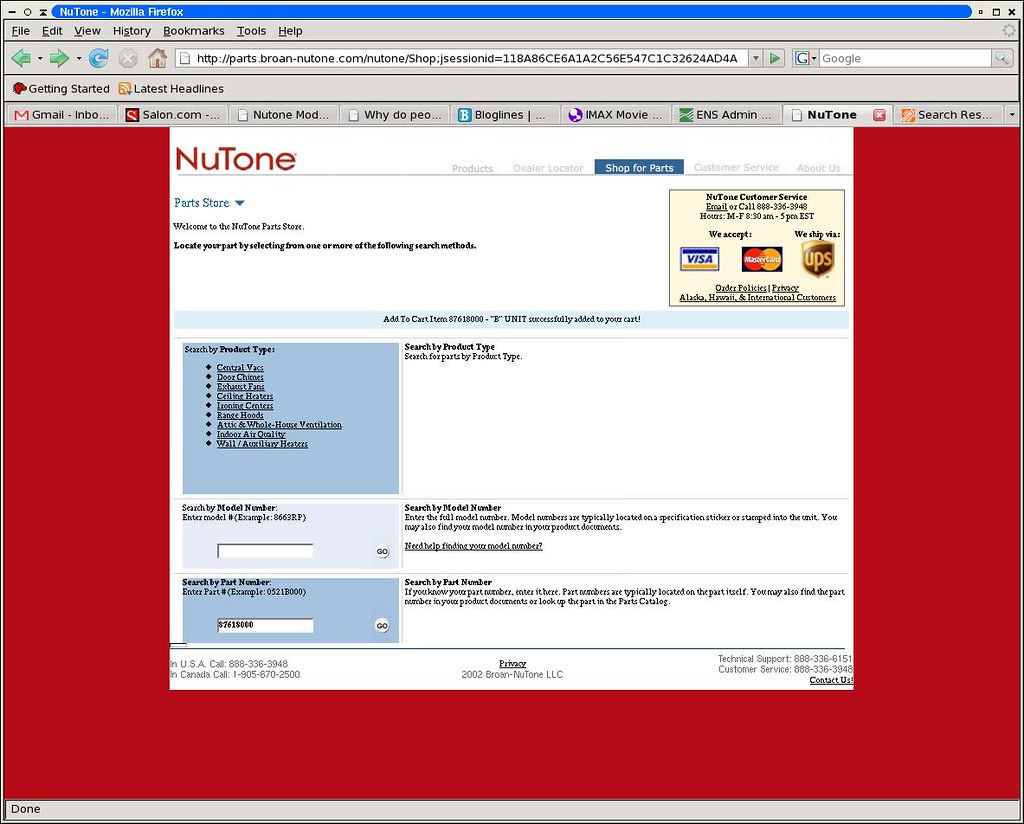The width and height of the screenshot is (1024, 824).
Task: Switch to the IMAX Movie tab
Action: (616, 115)
